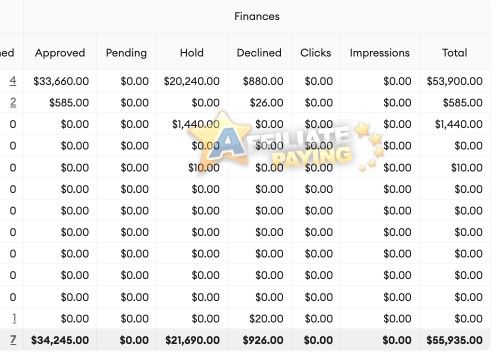Select the $26.00 declined amount cell
The image size is (499, 360).
tap(266, 103)
